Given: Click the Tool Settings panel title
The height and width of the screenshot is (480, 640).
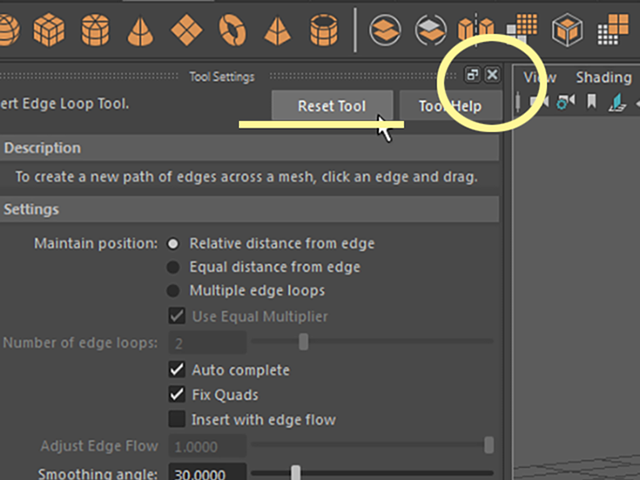Looking at the screenshot, I should pos(222,76).
